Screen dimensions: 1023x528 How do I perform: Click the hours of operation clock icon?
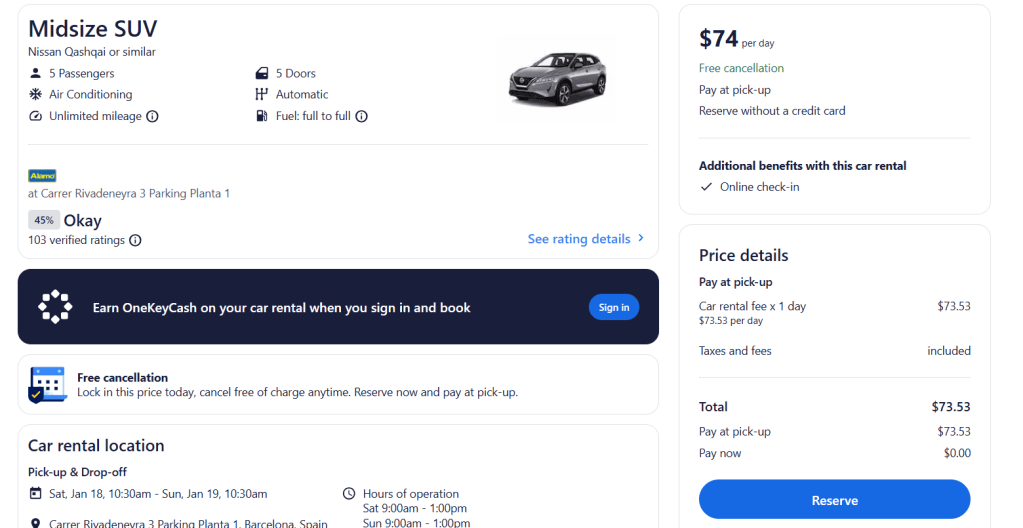tap(349, 494)
